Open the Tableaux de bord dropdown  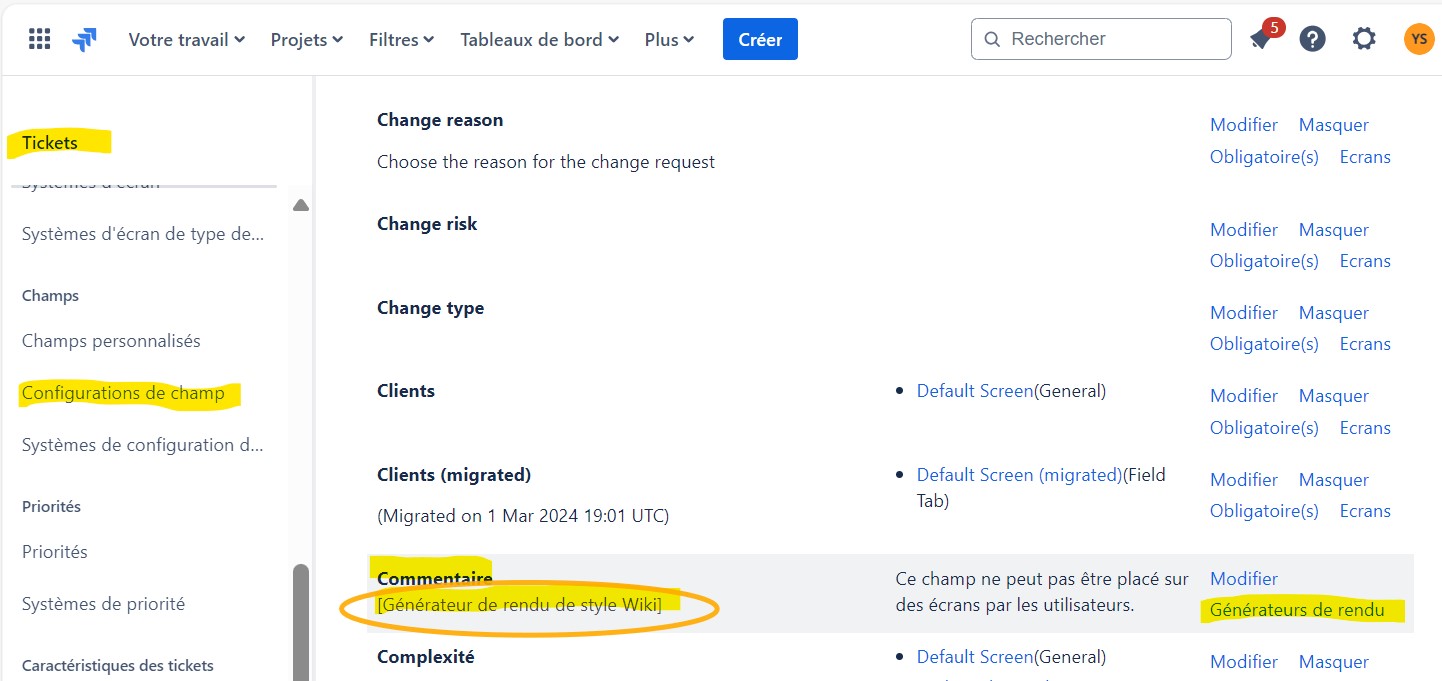pos(539,39)
